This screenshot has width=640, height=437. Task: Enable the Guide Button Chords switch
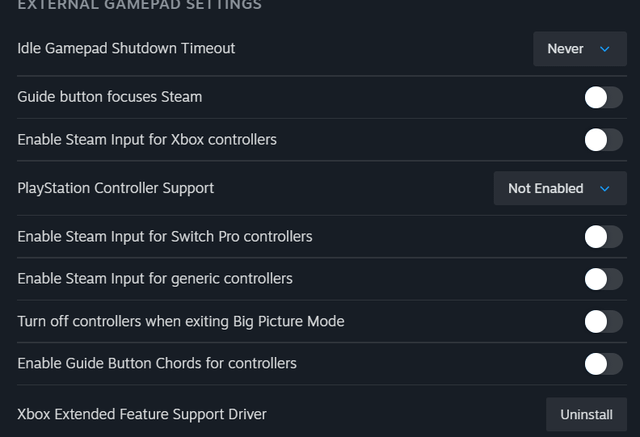604,364
